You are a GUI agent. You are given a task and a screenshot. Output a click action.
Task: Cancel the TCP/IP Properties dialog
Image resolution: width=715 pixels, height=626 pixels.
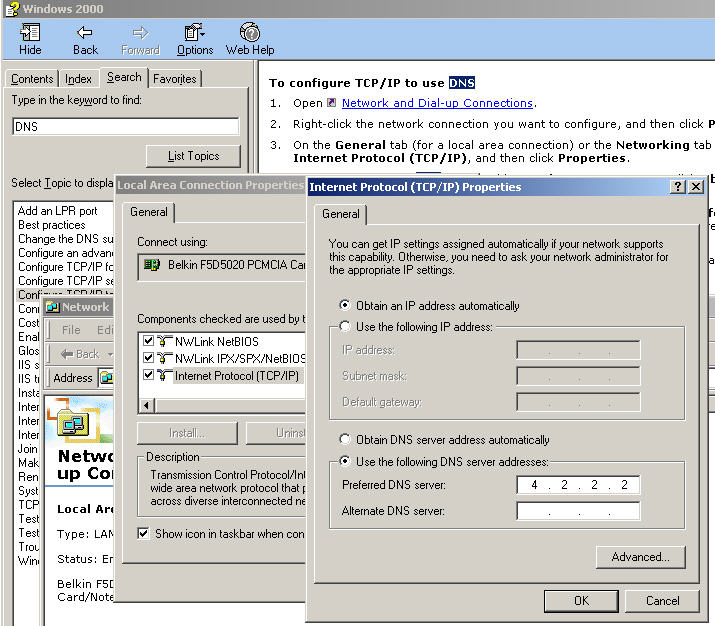click(662, 600)
